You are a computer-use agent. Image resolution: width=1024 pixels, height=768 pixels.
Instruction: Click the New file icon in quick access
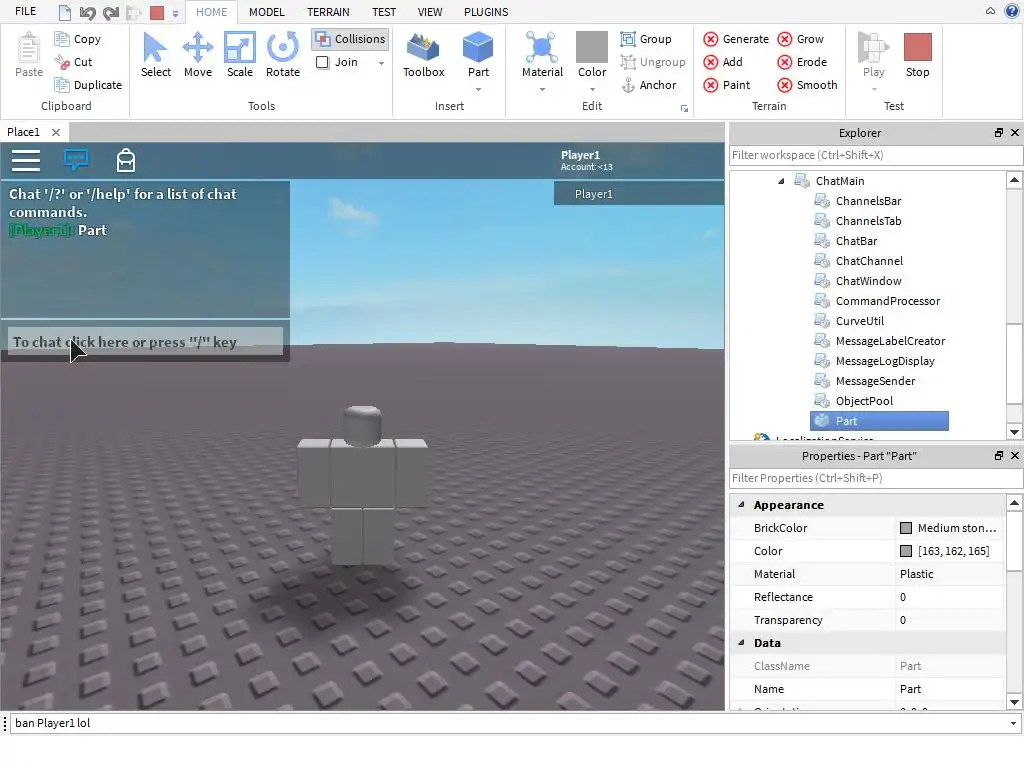[x=64, y=12]
